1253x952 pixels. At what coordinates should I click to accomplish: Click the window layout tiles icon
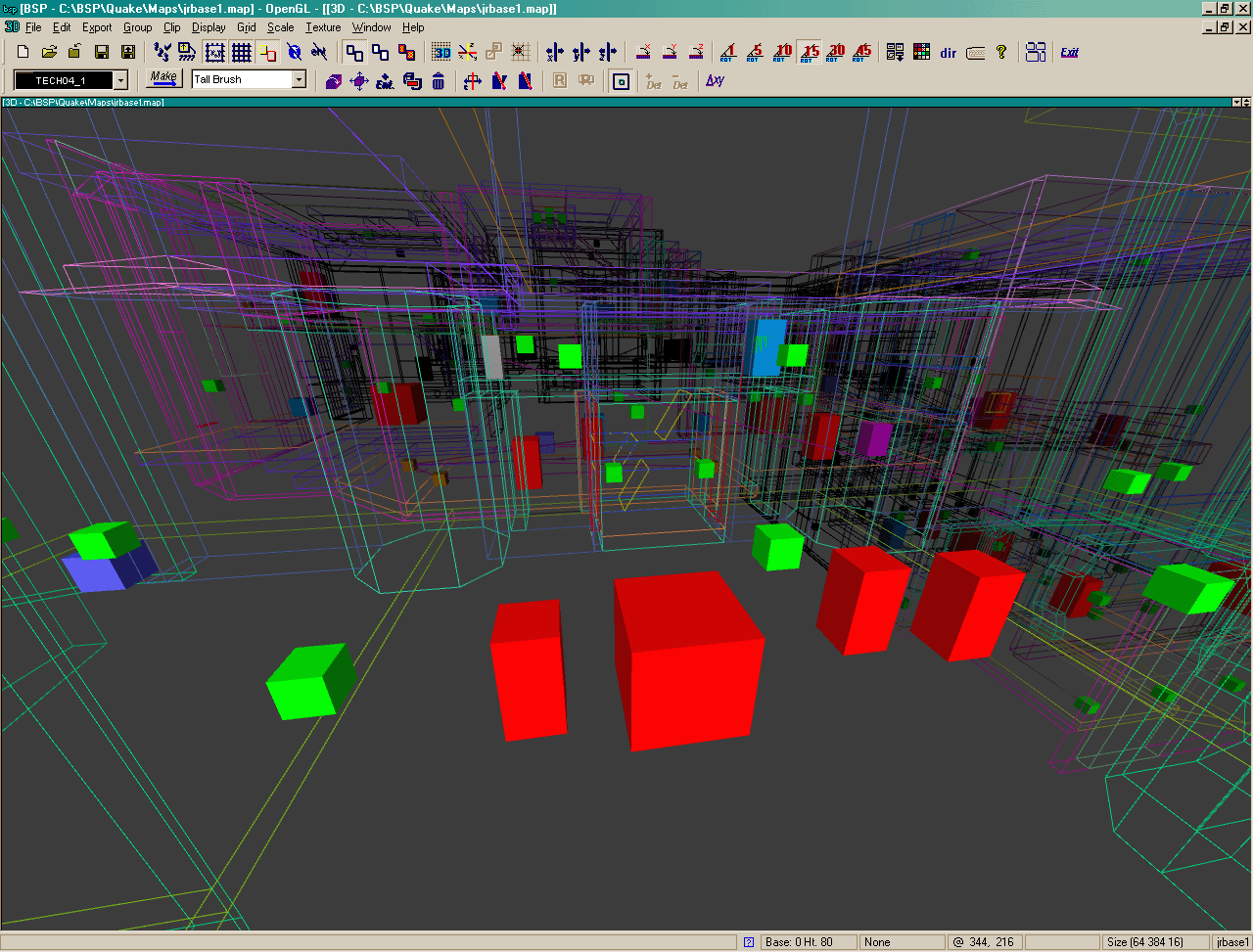click(1036, 52)
